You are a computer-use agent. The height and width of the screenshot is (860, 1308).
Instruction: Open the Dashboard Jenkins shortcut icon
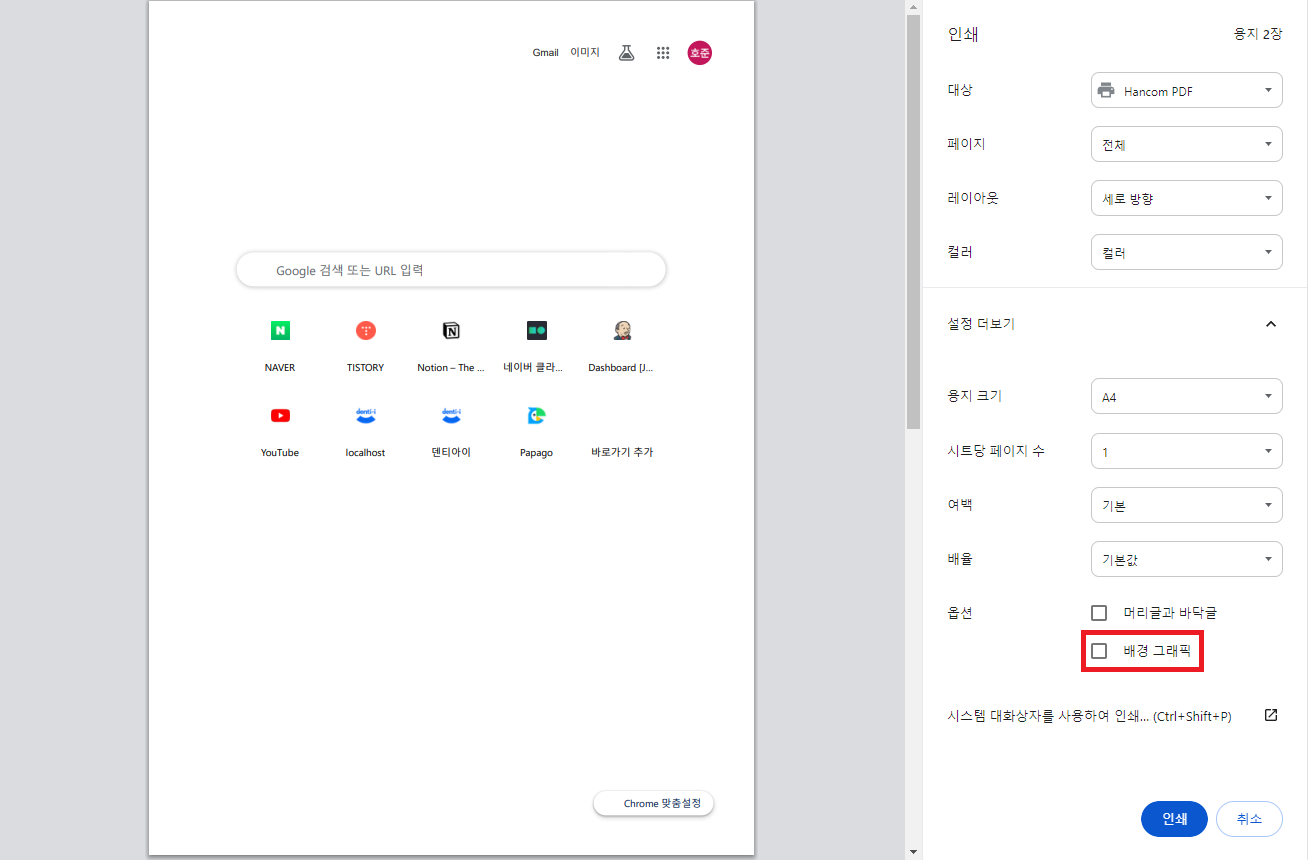point(622,330)
